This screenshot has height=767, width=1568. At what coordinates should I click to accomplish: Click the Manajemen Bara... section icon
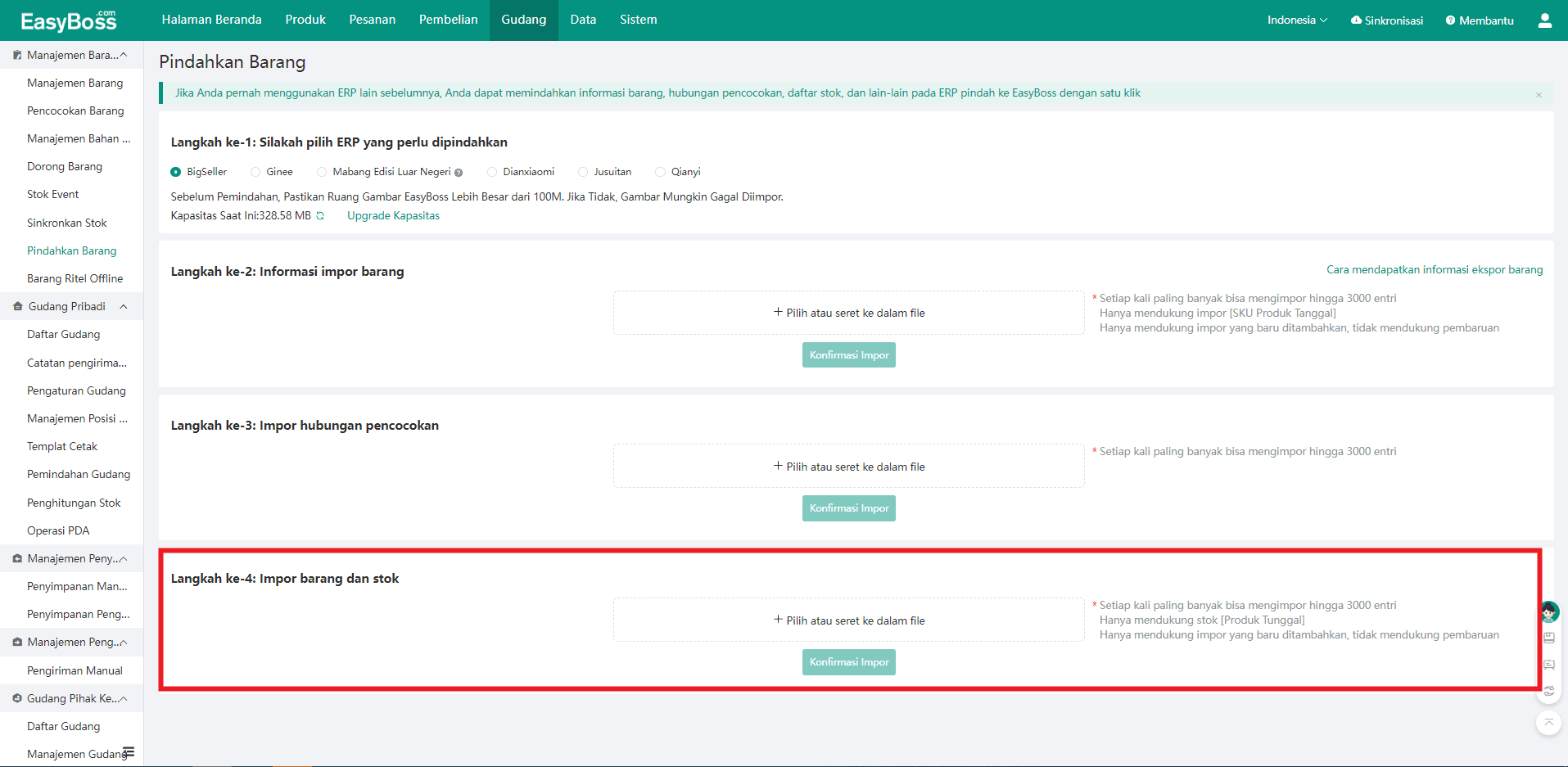pos(17,55)
